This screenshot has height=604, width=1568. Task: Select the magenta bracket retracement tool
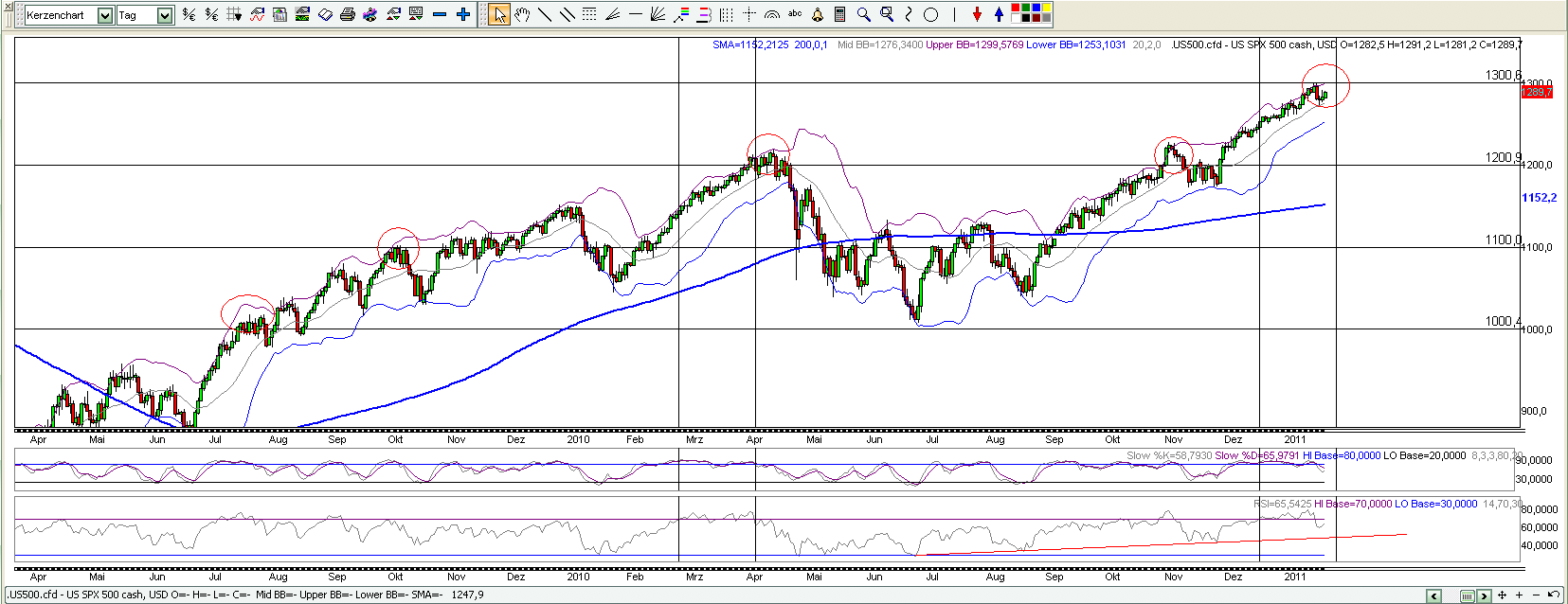click(704, 14)
